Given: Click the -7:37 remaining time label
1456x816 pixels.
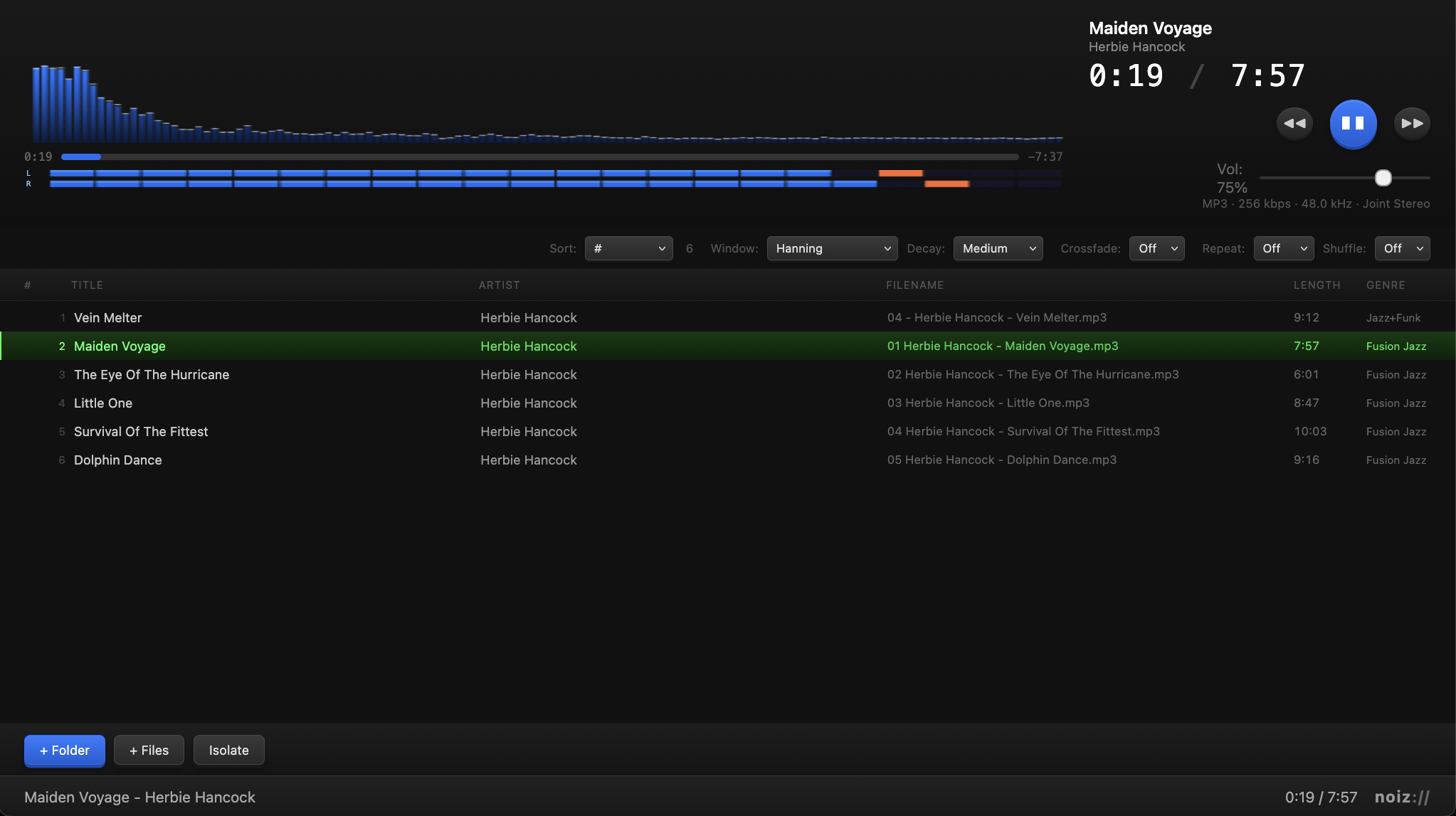Looking at the screenshot, I should pyautogui.click(x=1045, y=157).
